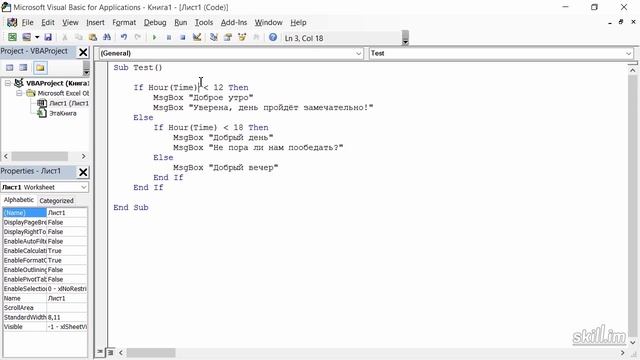Open the Add-Ins menu
The image size is (640, 360).
pos(234,22)
